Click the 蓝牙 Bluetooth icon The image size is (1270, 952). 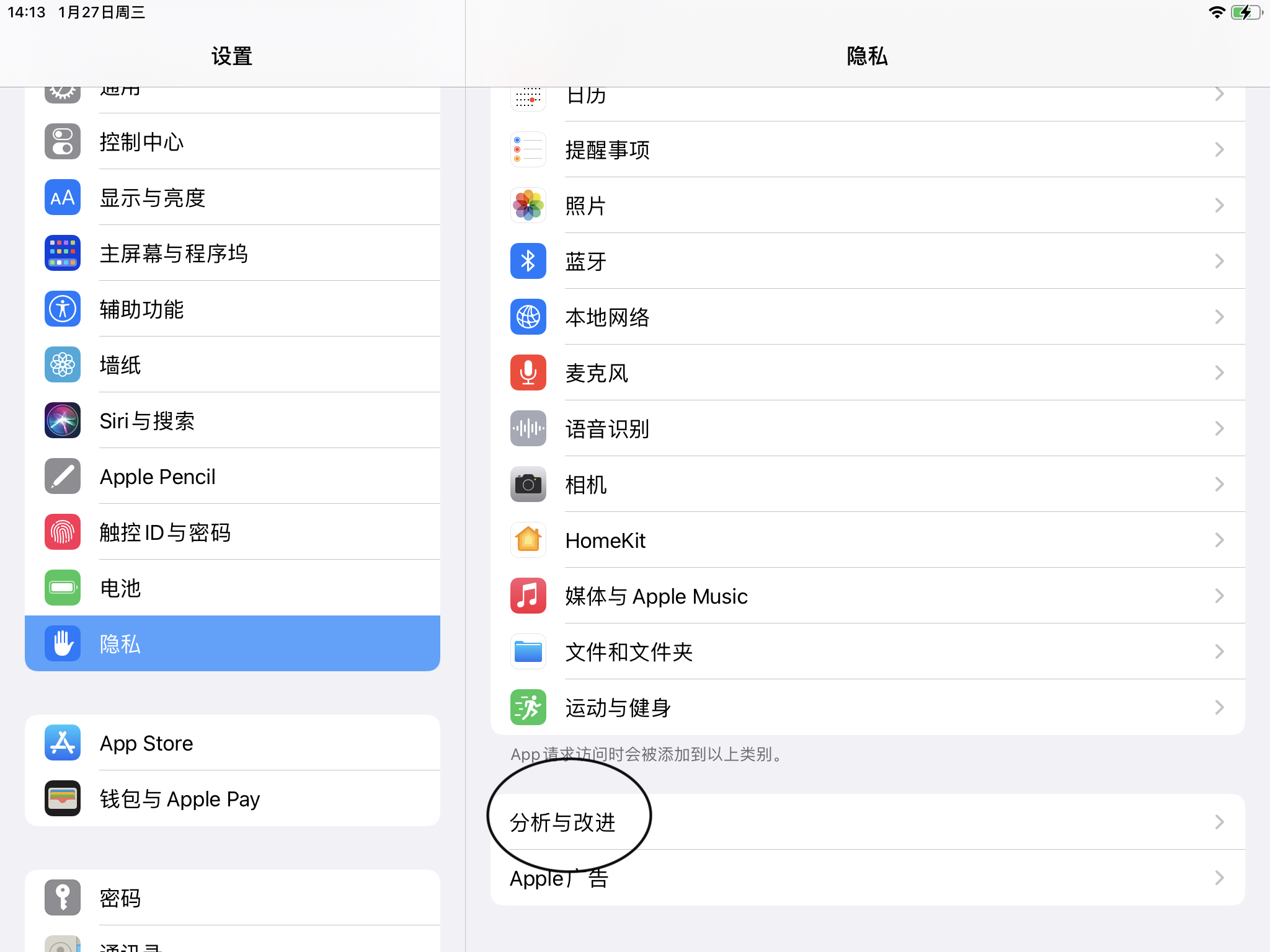pos(528,261)
